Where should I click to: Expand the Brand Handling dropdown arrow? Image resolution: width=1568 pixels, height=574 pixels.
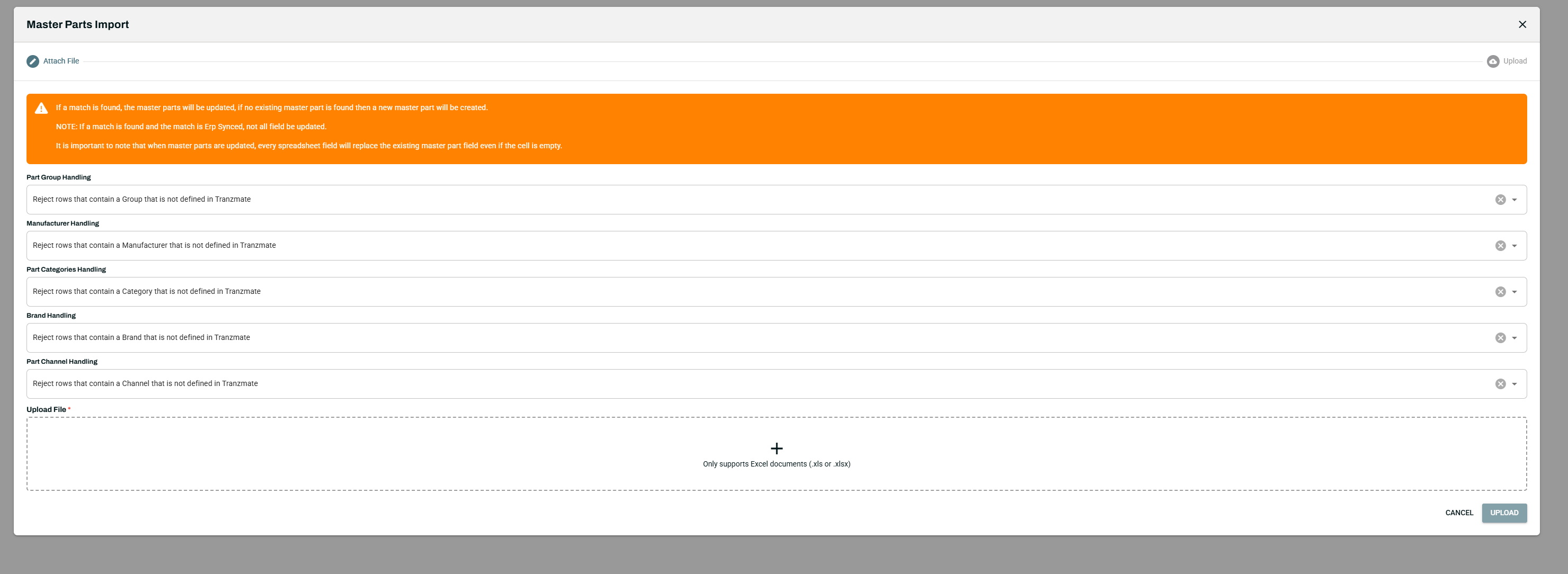(1514, 338)
